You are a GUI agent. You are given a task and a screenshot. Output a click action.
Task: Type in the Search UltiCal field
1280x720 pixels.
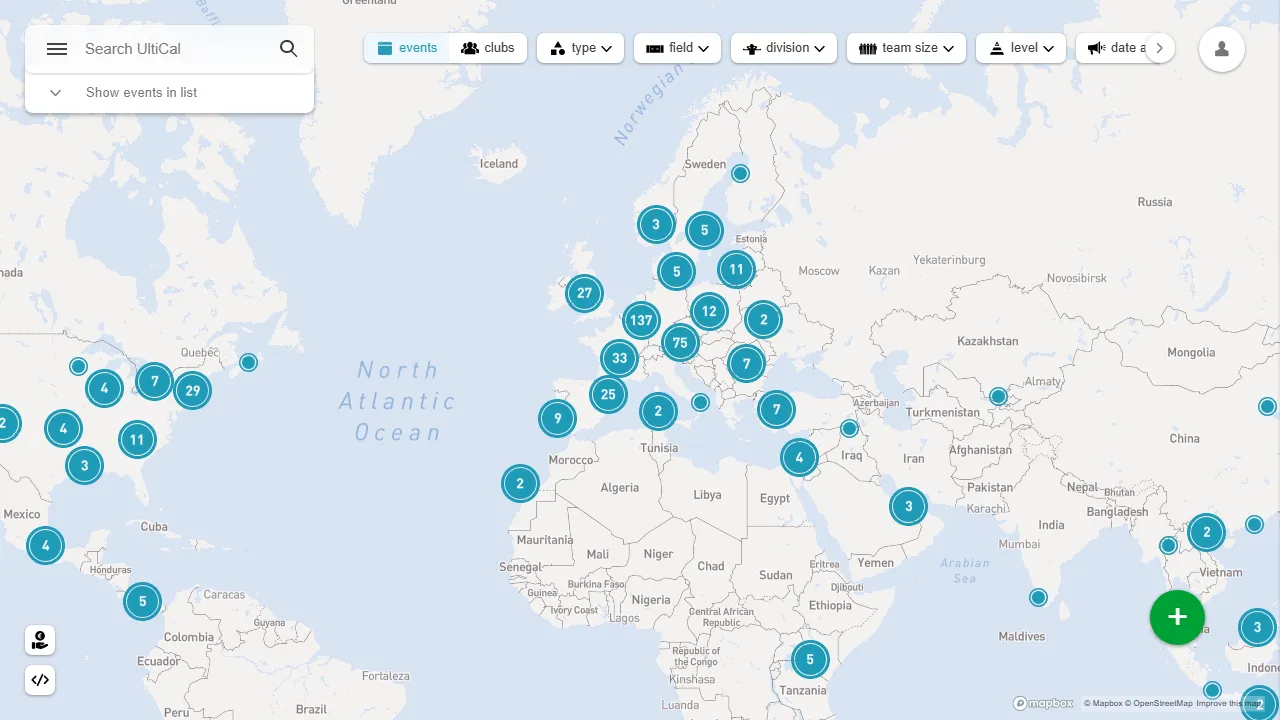click(175, 49)
